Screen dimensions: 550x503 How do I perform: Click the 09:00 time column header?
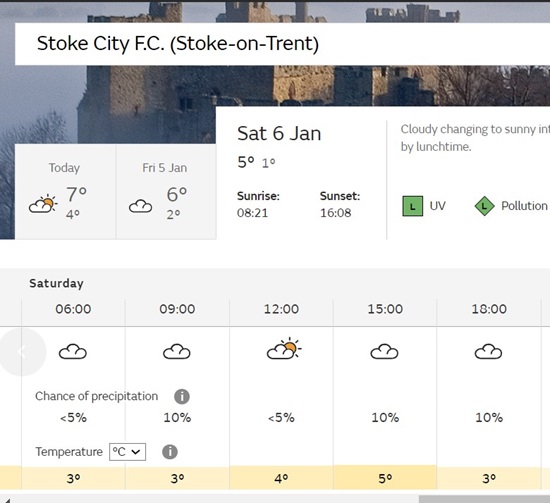click(x=177, y=309)
